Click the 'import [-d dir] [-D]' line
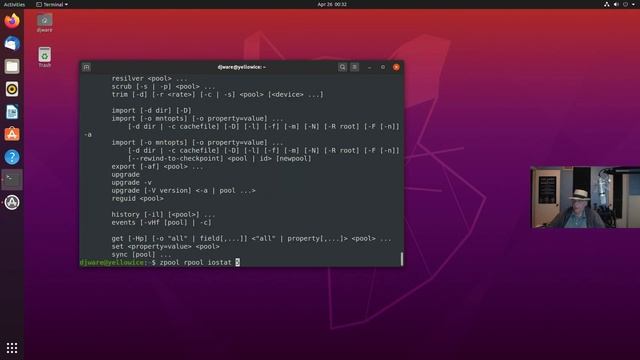 (151, 110)
